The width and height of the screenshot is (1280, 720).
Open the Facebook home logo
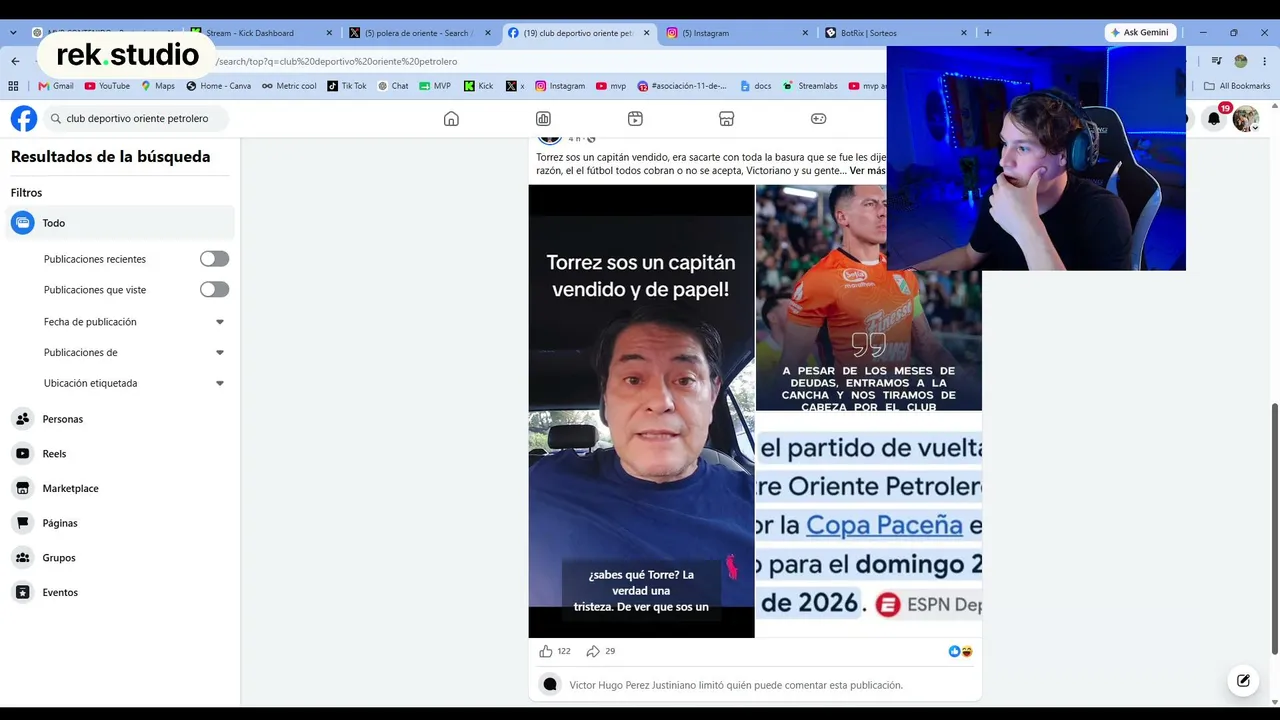[24, 118]
